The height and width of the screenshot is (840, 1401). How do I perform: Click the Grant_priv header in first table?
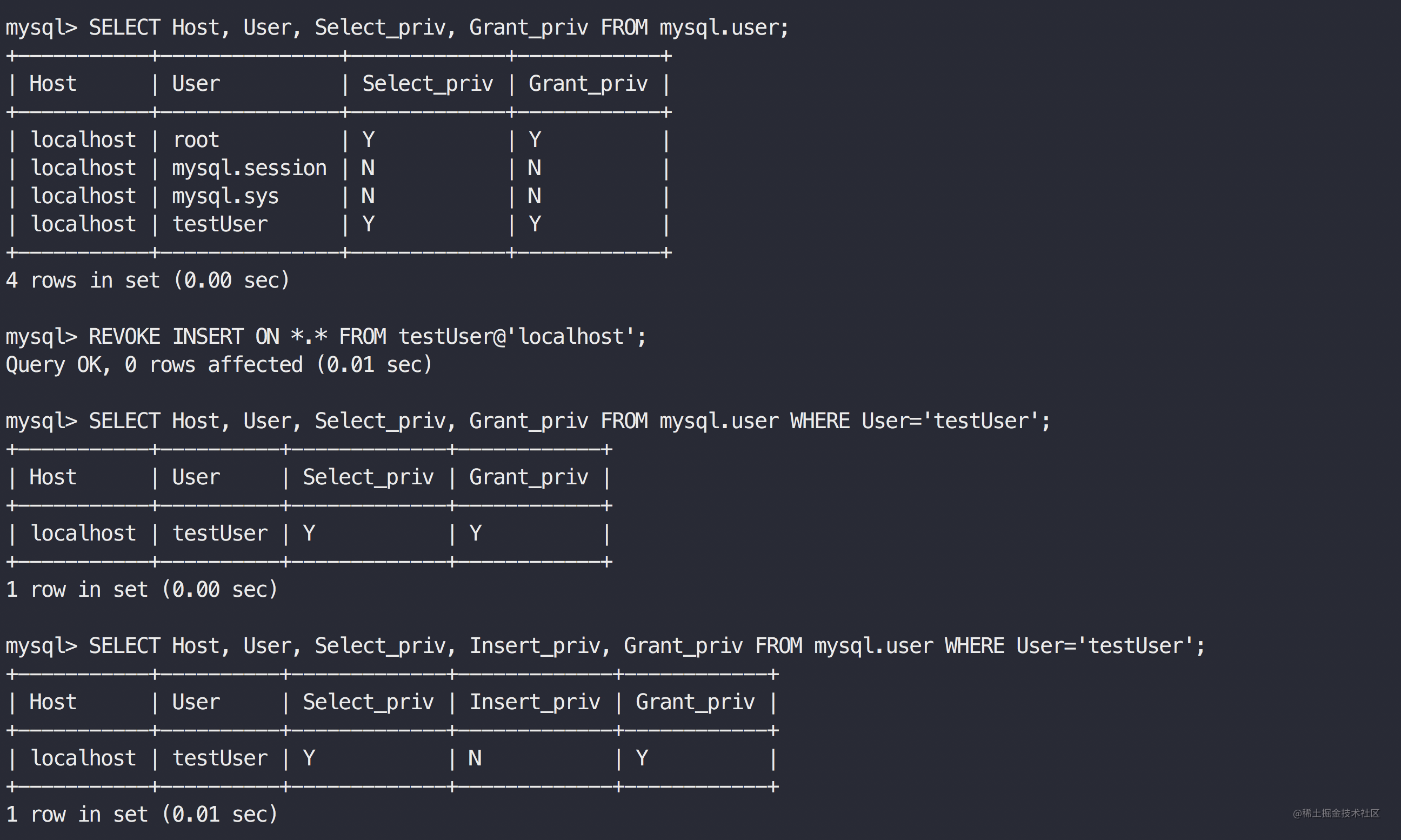(588, 84)
